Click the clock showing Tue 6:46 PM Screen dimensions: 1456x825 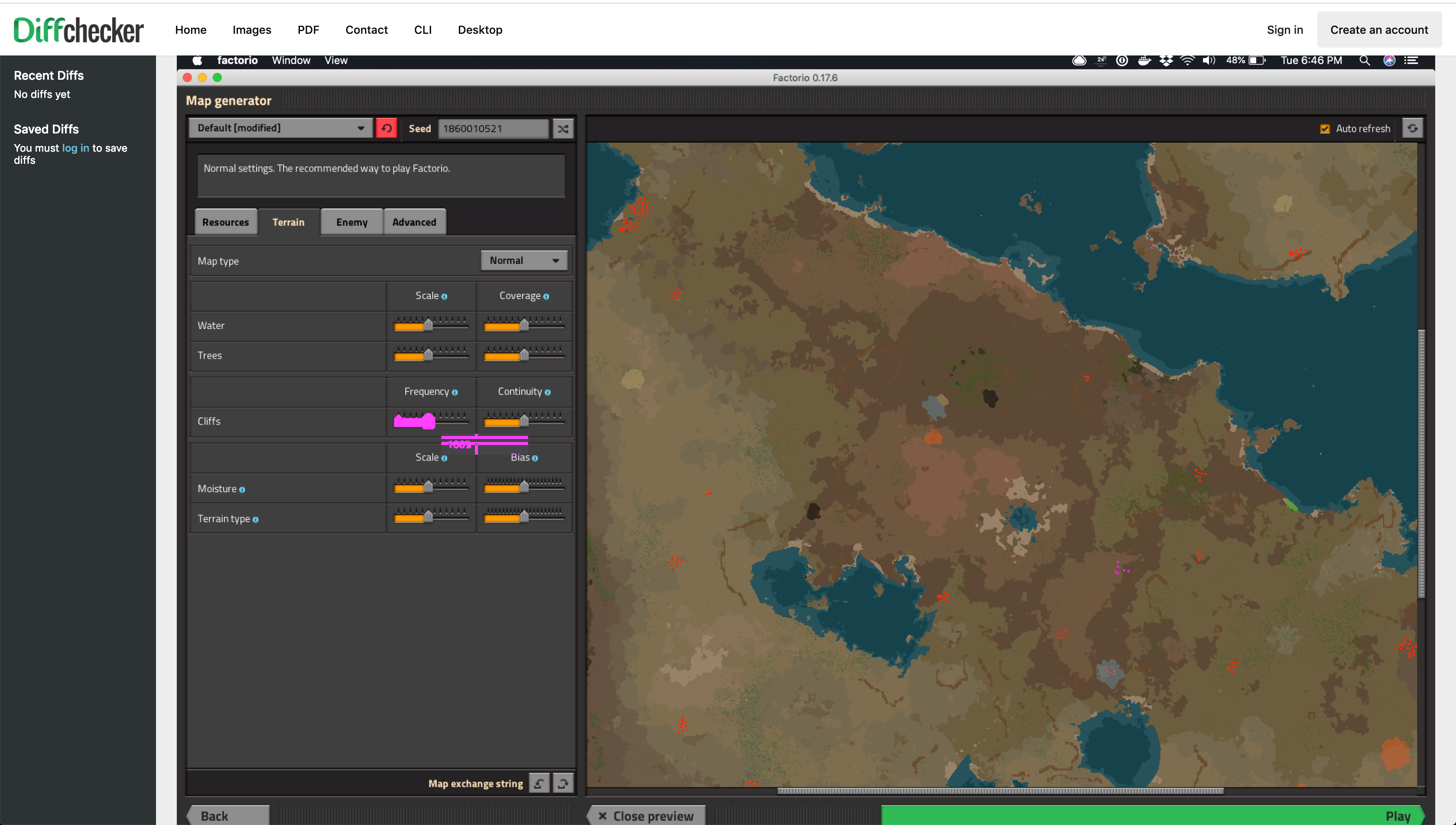[1311, 61]
